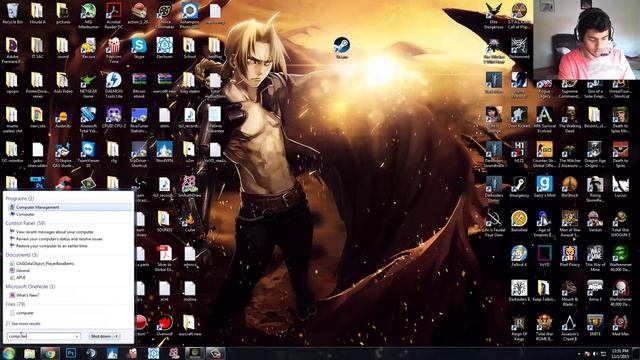The image size is (640, 360).
Task: Open the MSI Afterburner shortcut
Action: click(88, 16)
